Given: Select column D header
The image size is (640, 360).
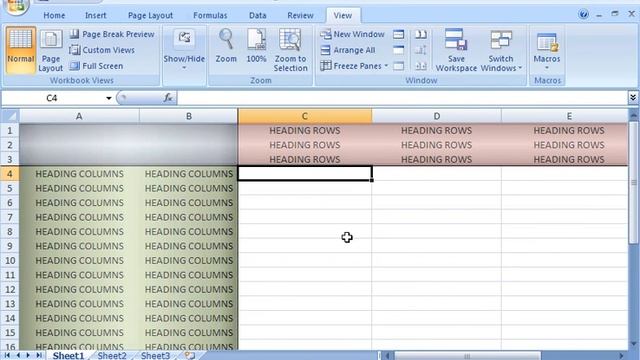Looking at the screenshot, I should coord(437,116).
